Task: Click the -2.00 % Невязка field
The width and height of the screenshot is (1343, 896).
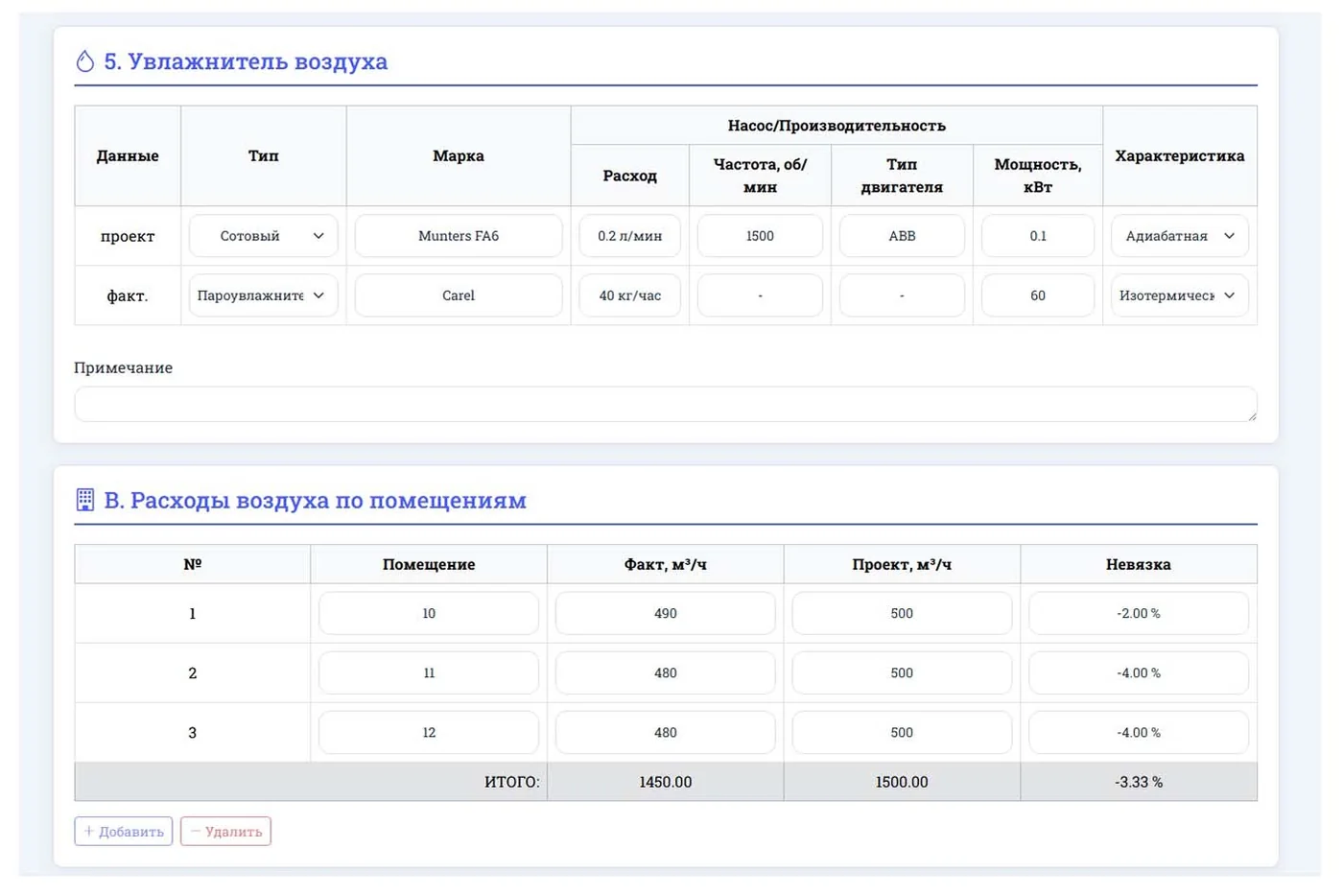Action: pos(1139,613)
